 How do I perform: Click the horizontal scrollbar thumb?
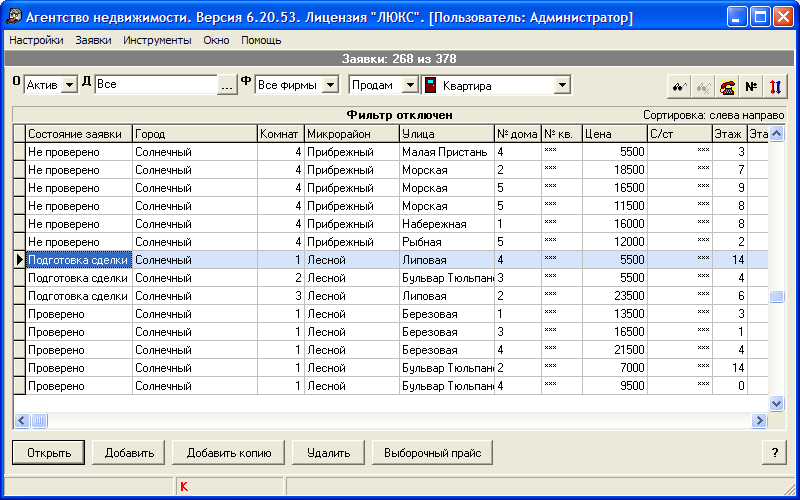tap(39, 420)
